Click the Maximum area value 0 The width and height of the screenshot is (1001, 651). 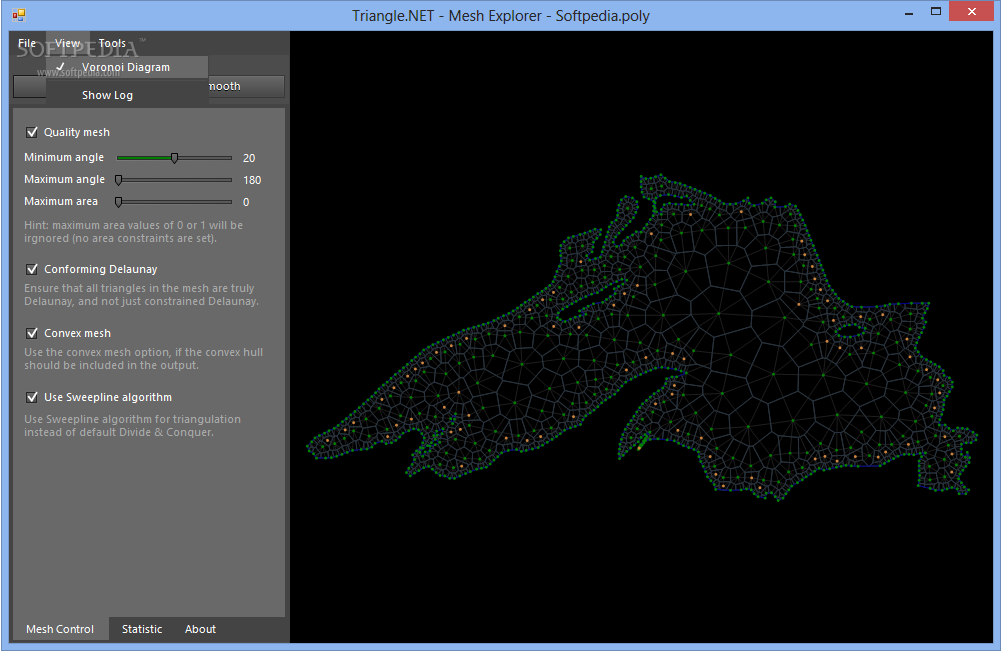pyautogui.click(x=246, y=202)
